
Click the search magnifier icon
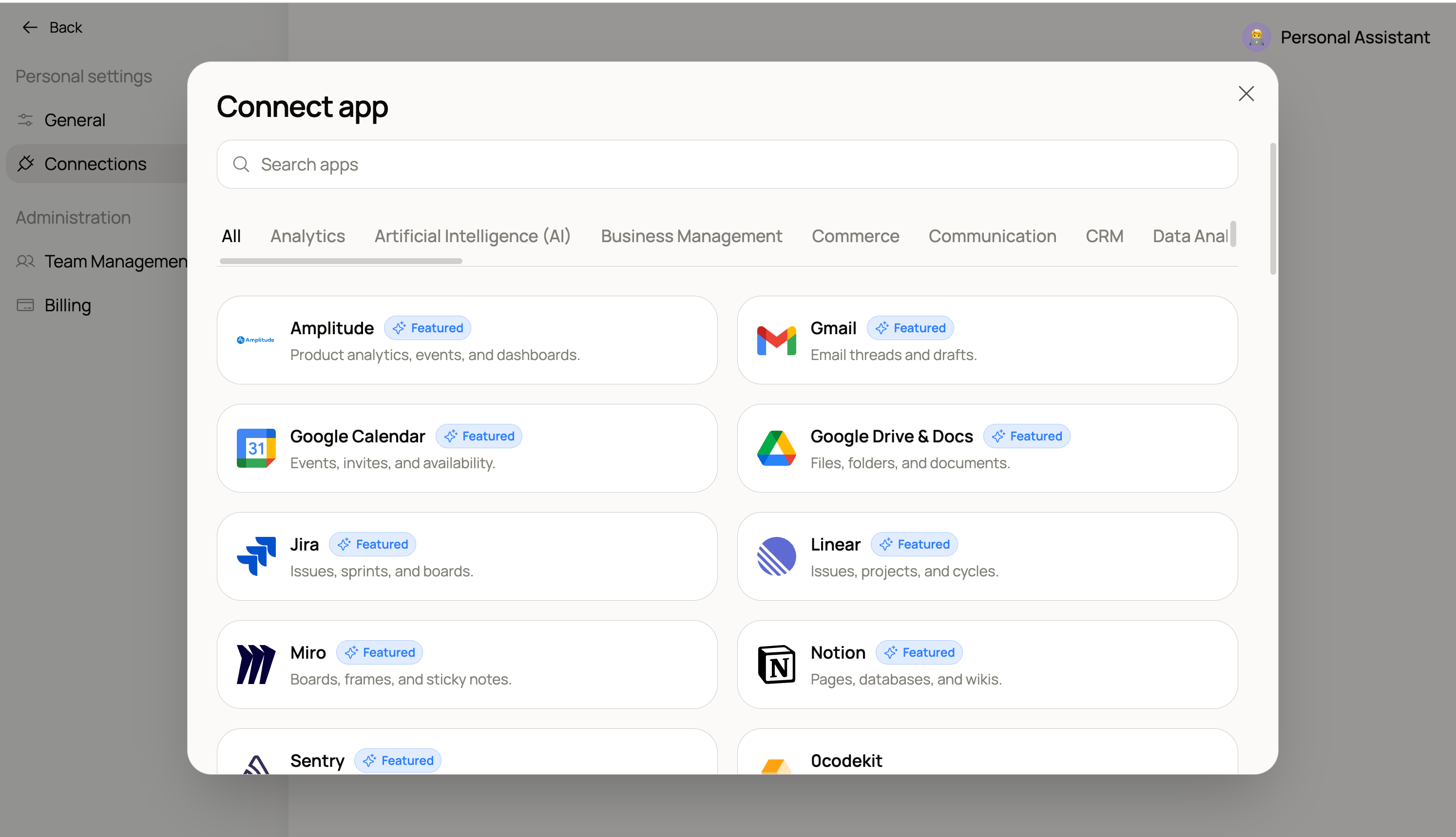241,164
